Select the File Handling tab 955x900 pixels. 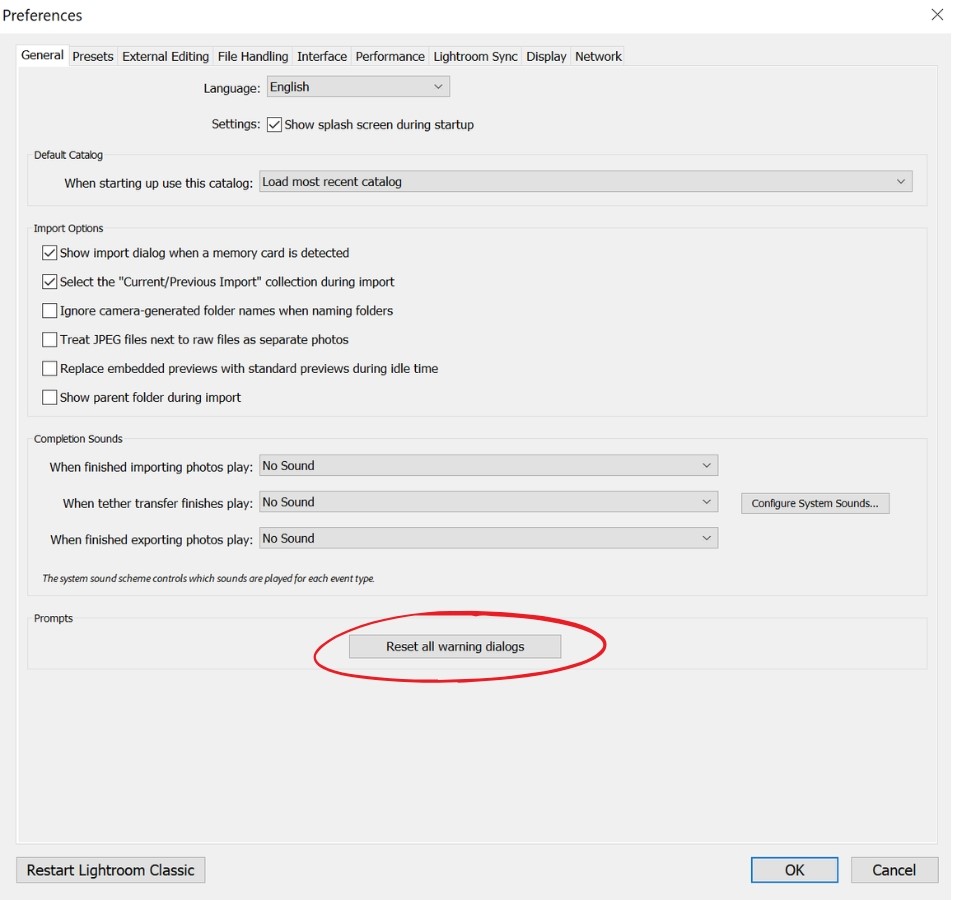pos(253,57)
